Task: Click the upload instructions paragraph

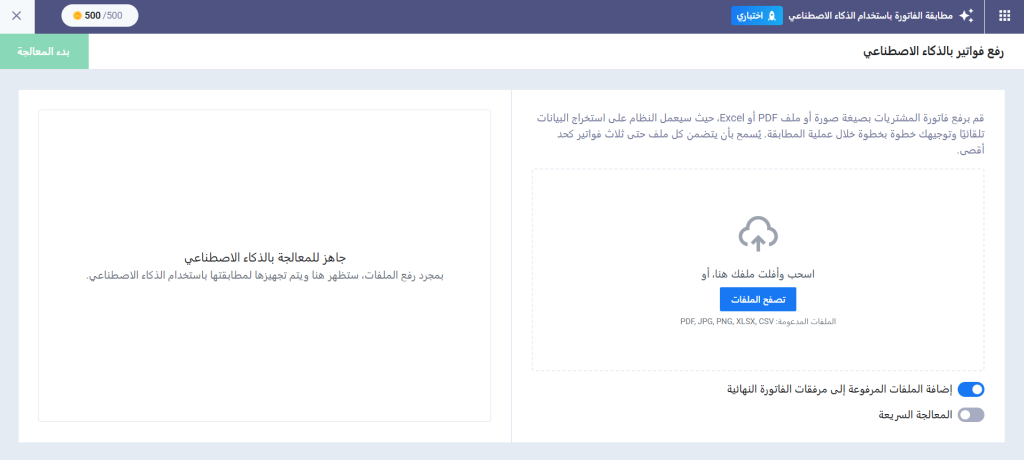Action: point(758,132)
